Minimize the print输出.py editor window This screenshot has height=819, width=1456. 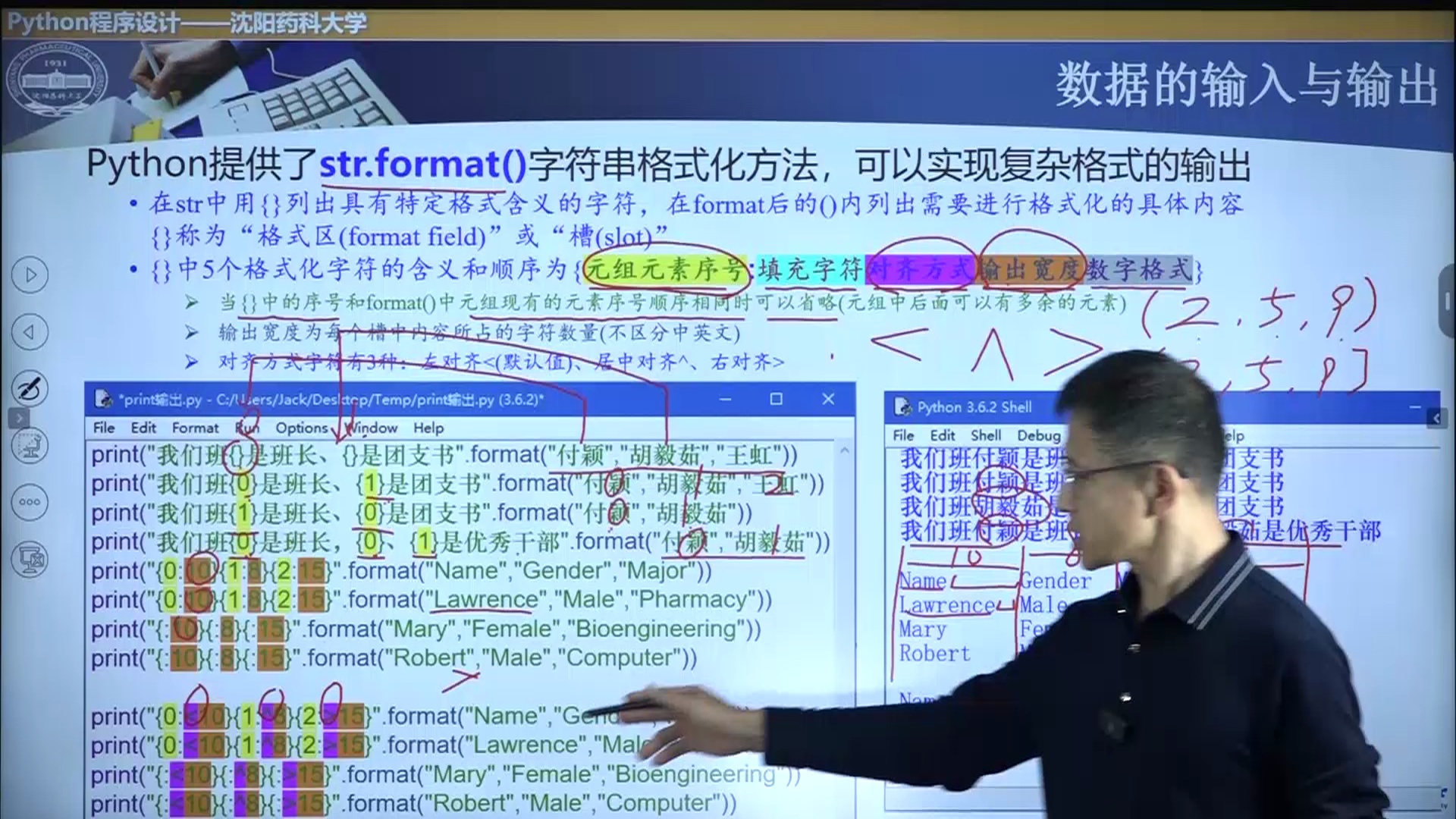725,399
